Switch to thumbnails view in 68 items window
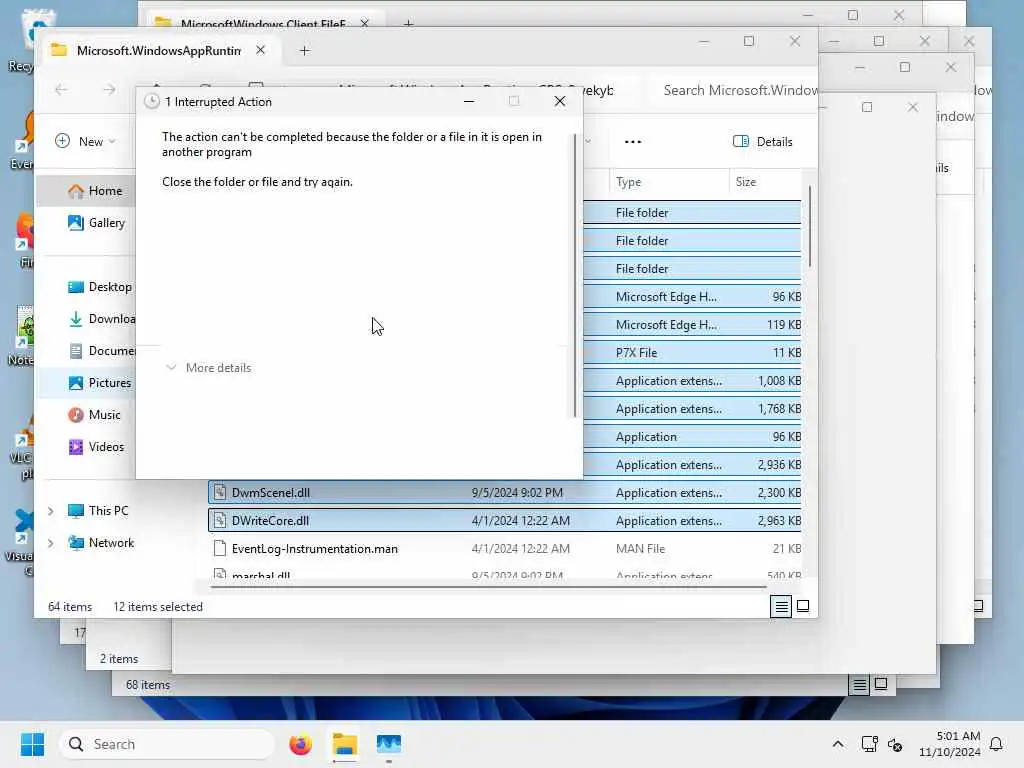 pos(881,684)
